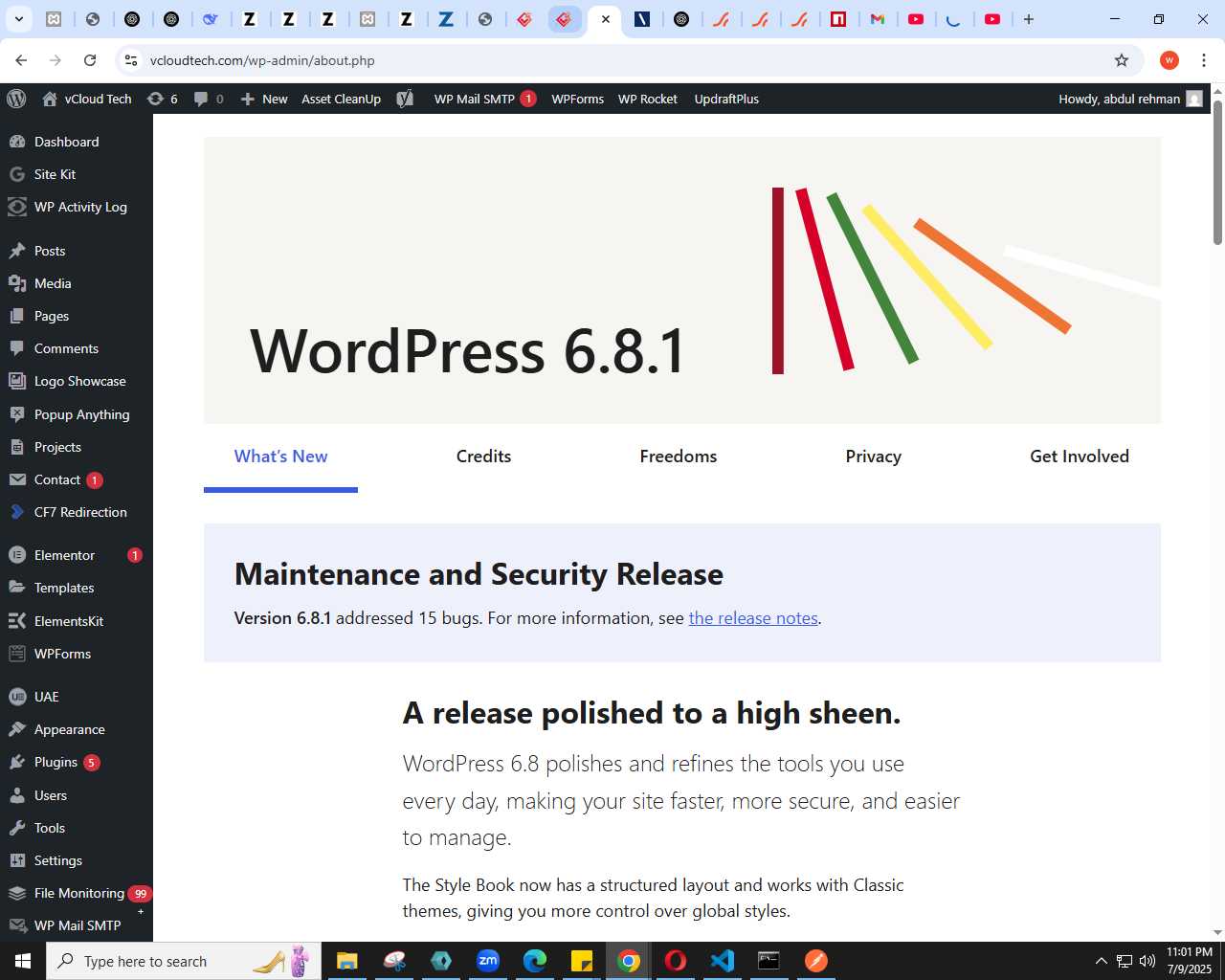Screen dimensions: 1225x980
Task: Go back in browser history
Action: coord(21,60)
